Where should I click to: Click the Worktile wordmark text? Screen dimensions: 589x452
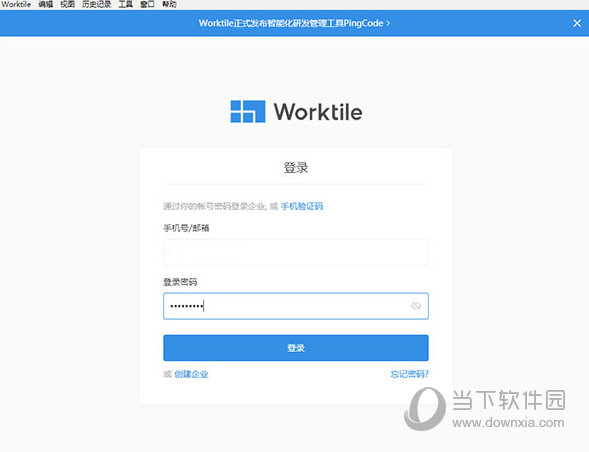coord(318,112)
